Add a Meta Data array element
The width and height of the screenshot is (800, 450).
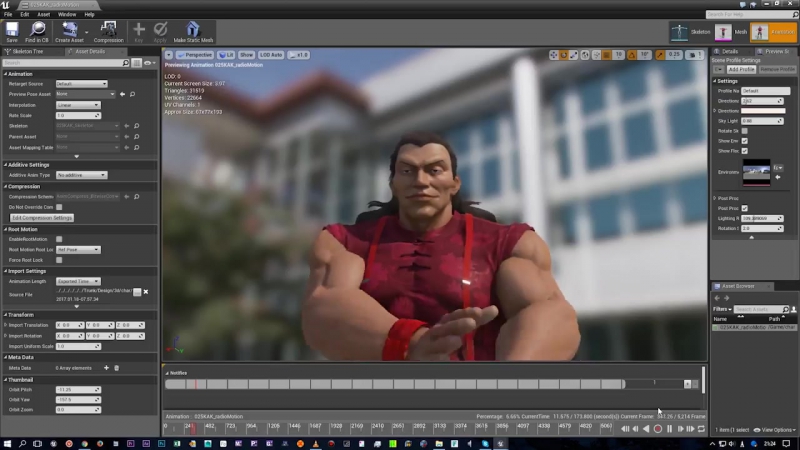[106, 368]
